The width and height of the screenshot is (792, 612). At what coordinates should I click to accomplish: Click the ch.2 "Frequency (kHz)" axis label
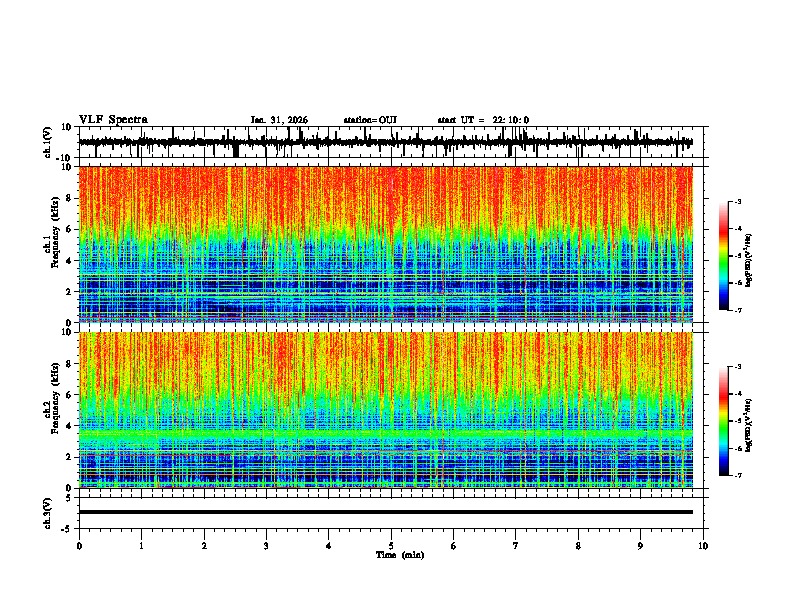[56, 398]
